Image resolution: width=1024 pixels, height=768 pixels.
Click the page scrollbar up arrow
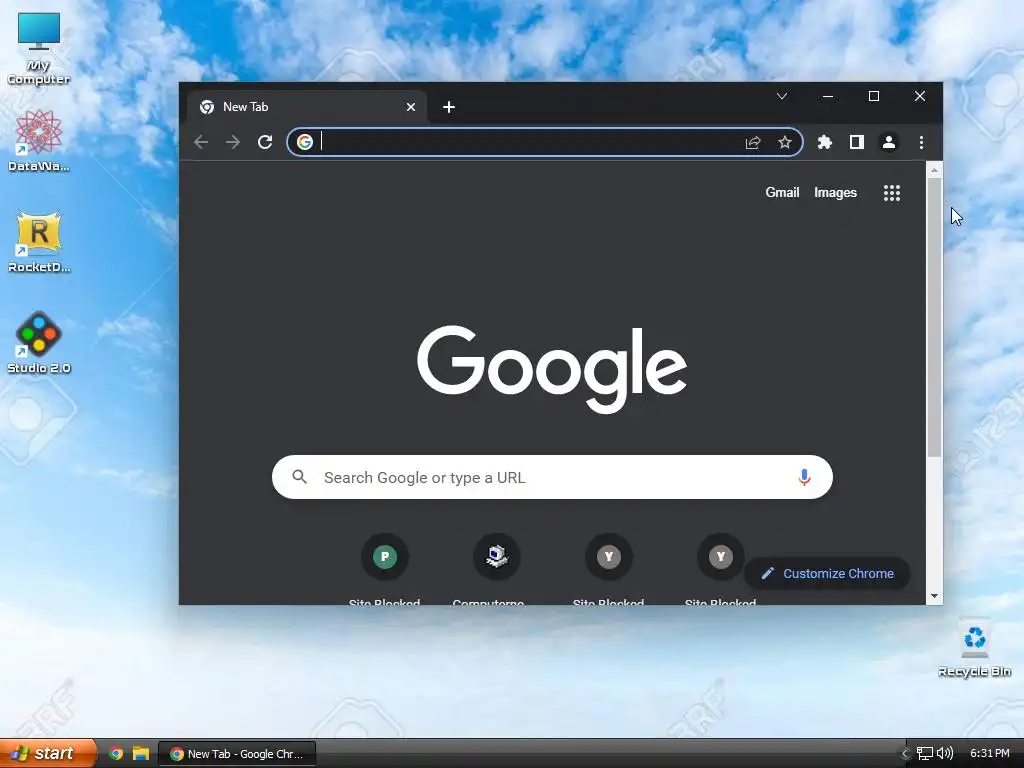935,170
